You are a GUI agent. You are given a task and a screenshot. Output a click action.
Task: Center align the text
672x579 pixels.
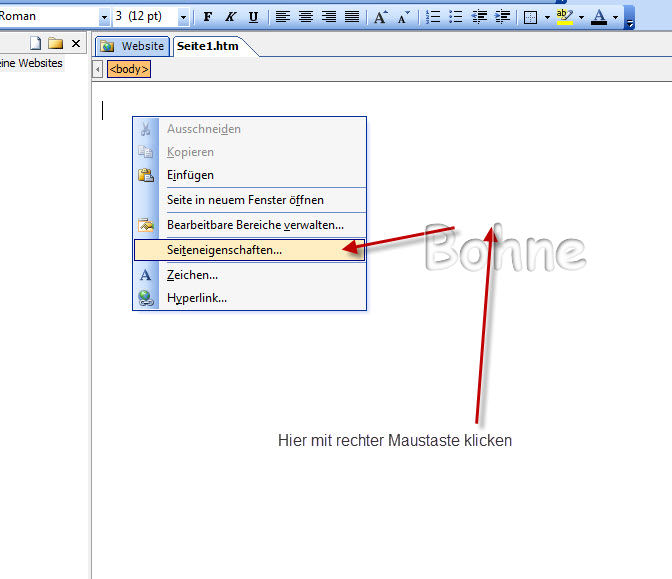[x=306, y=17]
